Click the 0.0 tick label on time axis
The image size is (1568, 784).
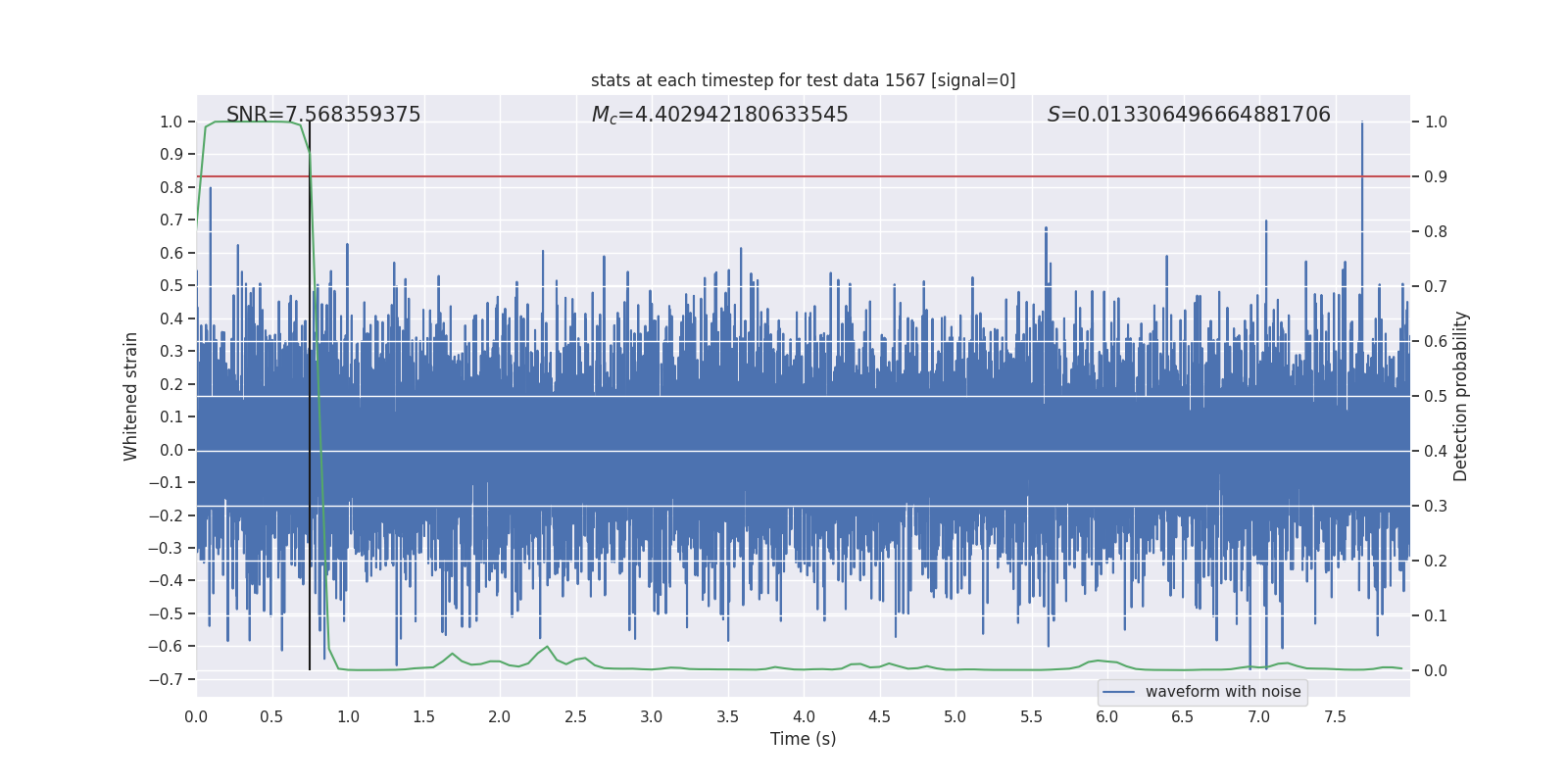(x=196, y=716)
